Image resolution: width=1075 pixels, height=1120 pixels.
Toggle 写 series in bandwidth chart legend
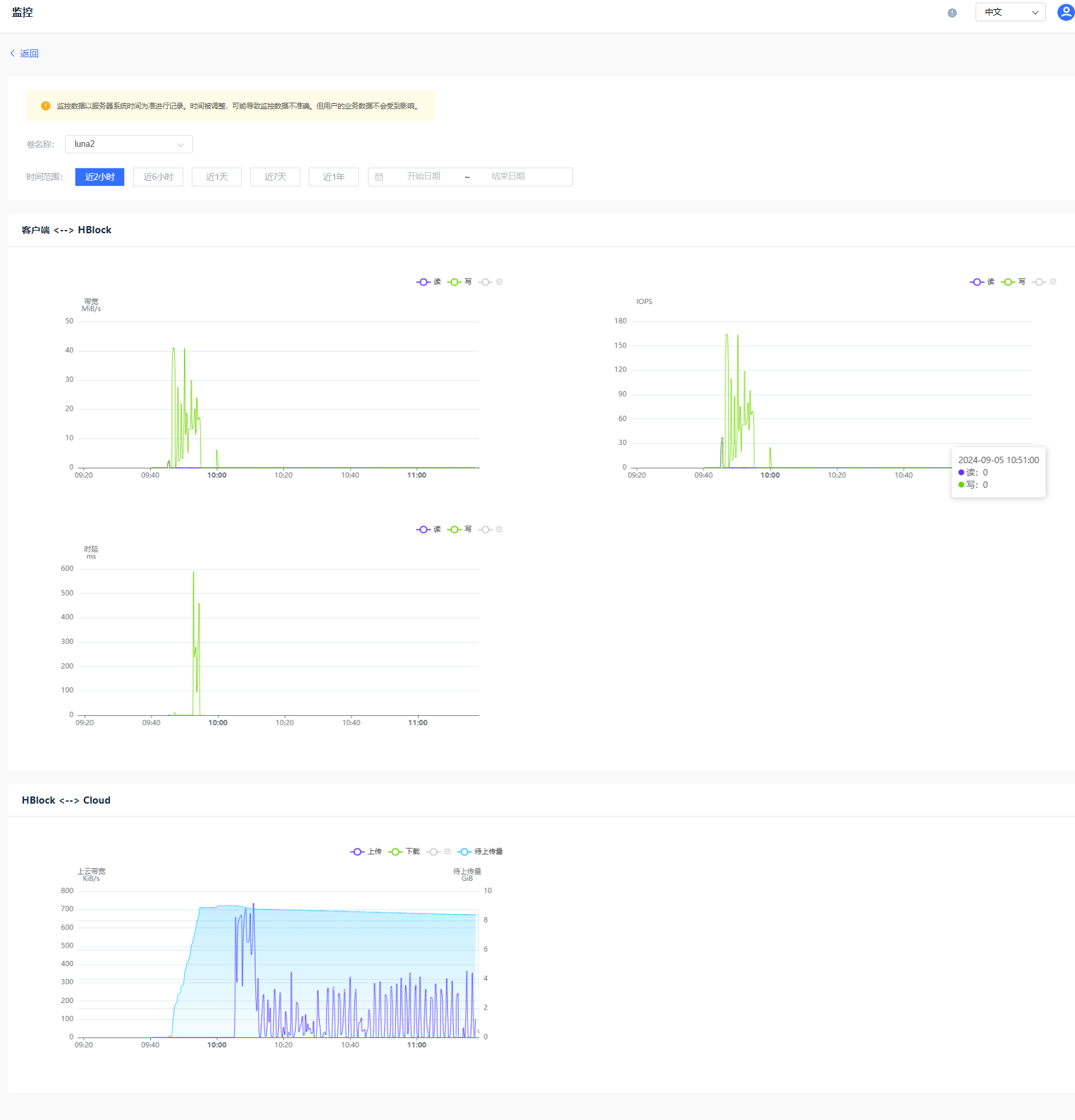point(460,282)
